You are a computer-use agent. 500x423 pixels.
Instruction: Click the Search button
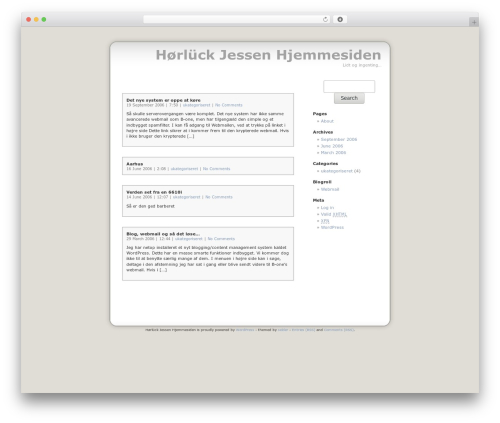pyautogui.click(x=349, y=98)
